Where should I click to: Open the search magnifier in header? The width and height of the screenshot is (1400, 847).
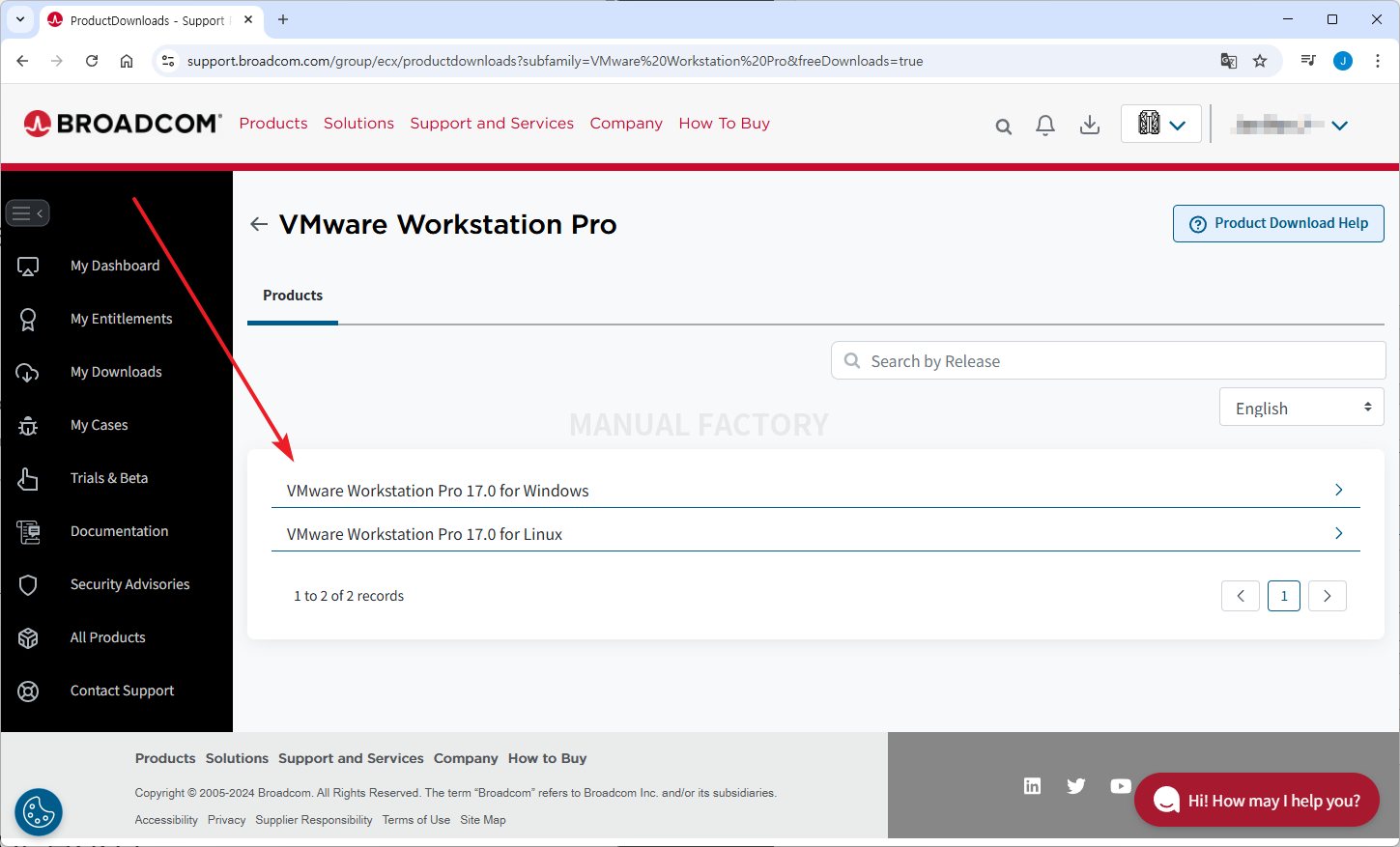(1004, 127)
